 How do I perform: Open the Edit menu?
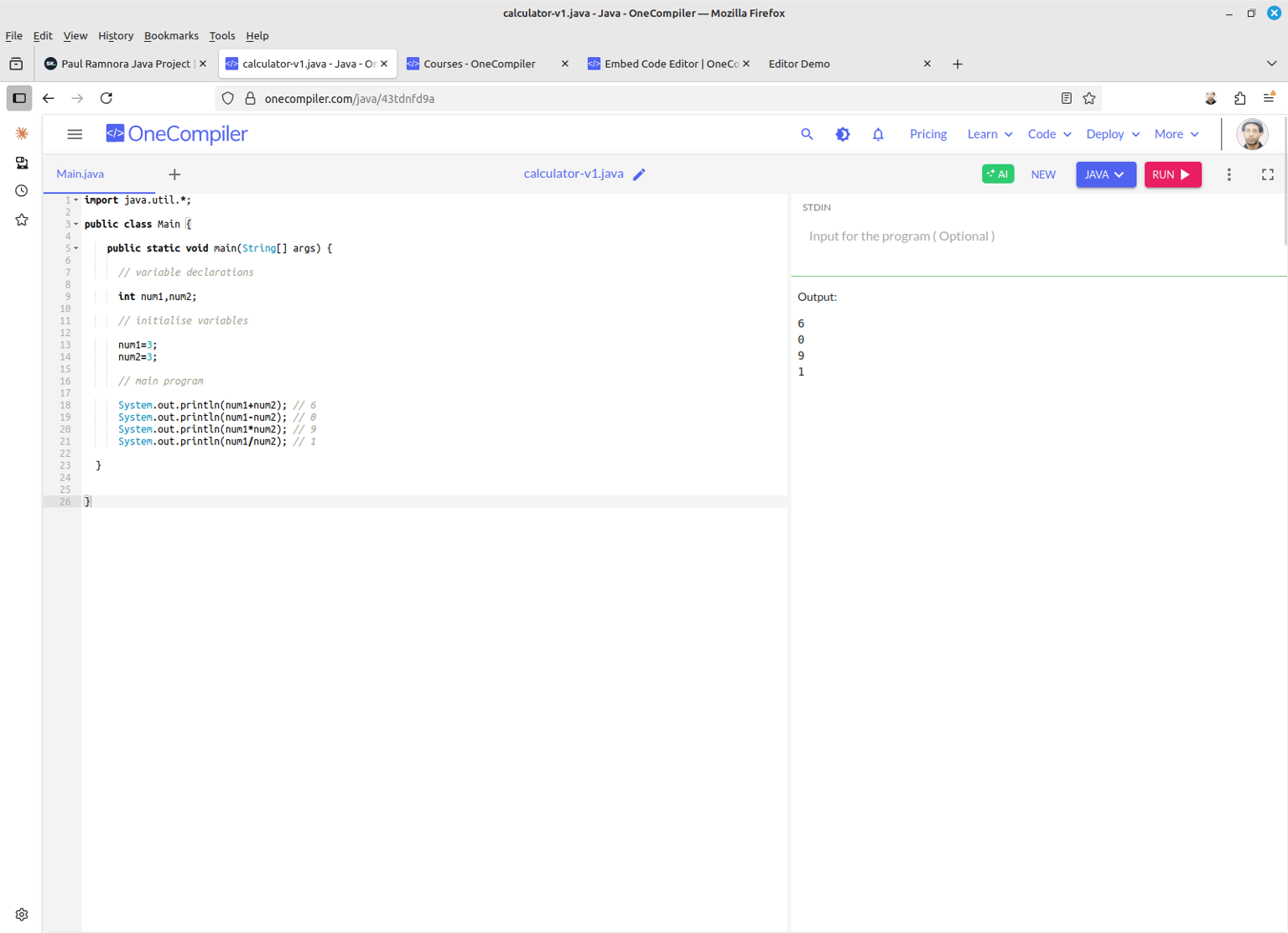[43, 36]
